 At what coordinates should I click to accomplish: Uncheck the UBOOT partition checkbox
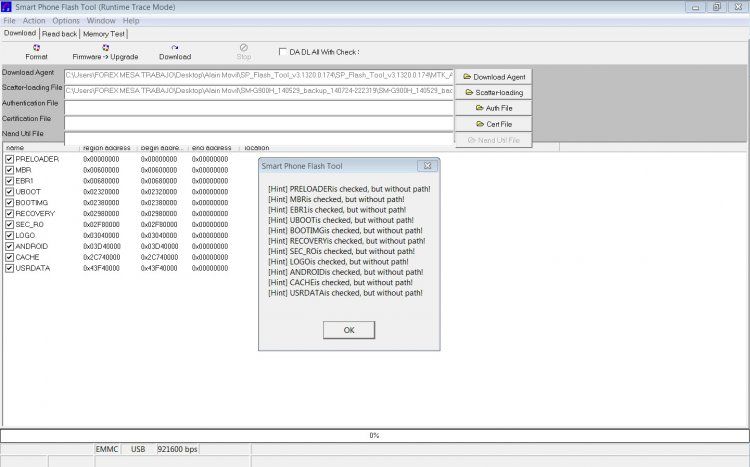pyautogui.click(x=10, y=191)
